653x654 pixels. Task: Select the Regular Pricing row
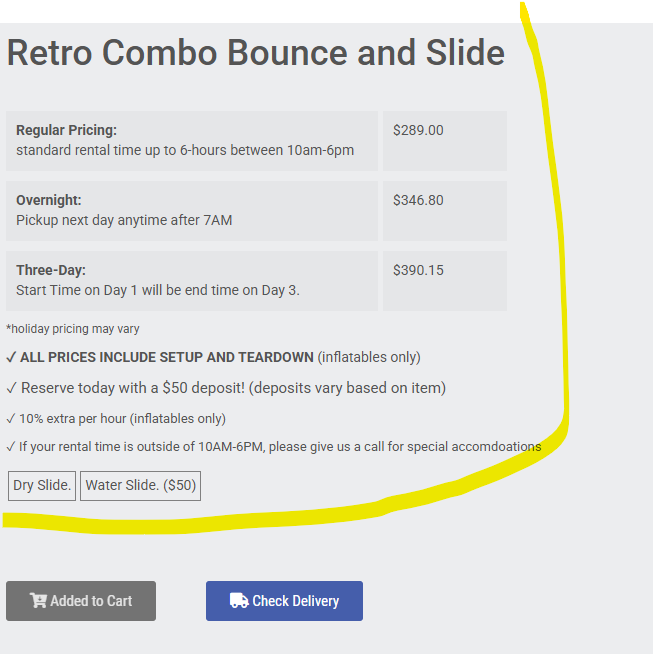[x=191, y=141]
